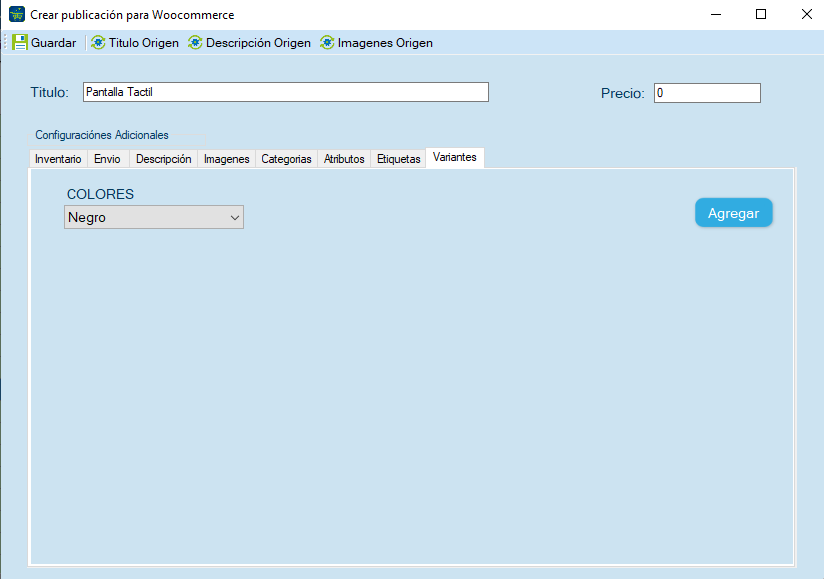The width and height of the screenshot is (824, 579).
Task: Open the Categorias tab
Action: (286, 159)
